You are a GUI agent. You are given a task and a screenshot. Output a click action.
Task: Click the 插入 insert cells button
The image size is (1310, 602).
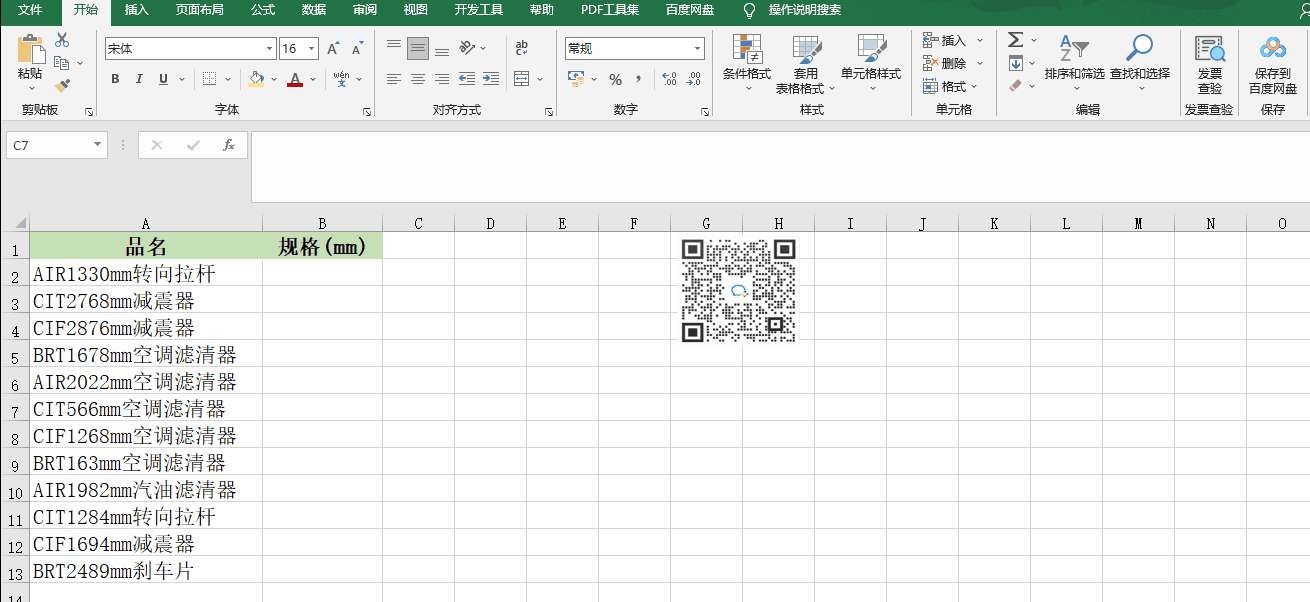click(952, 40)
